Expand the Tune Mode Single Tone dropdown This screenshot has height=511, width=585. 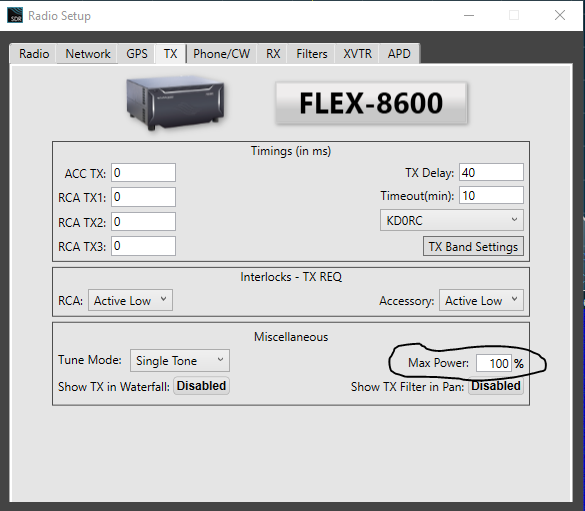(x=180, y=361)
